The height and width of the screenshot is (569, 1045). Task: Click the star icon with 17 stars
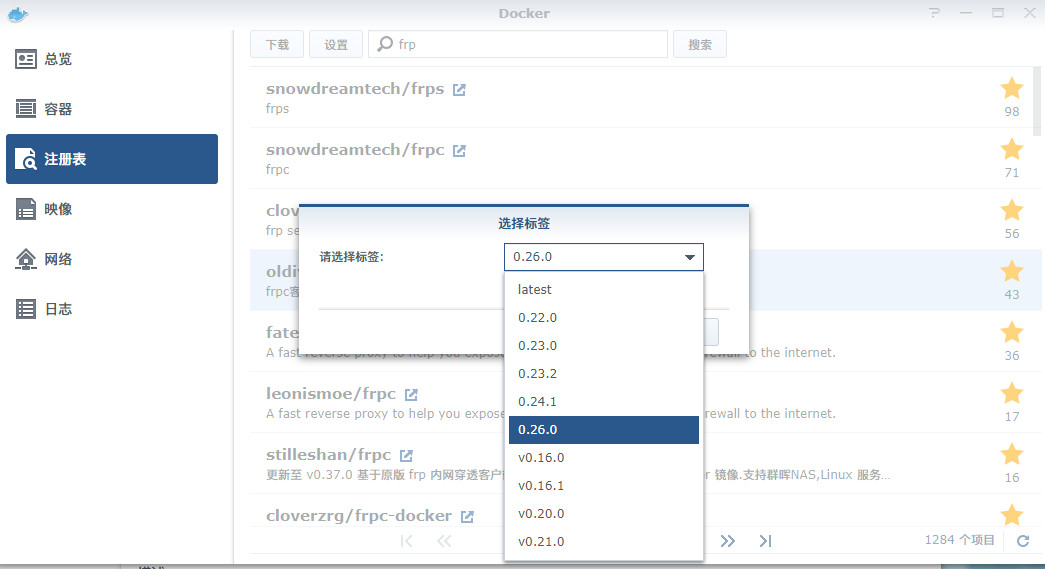click(x=1012, y=393)
